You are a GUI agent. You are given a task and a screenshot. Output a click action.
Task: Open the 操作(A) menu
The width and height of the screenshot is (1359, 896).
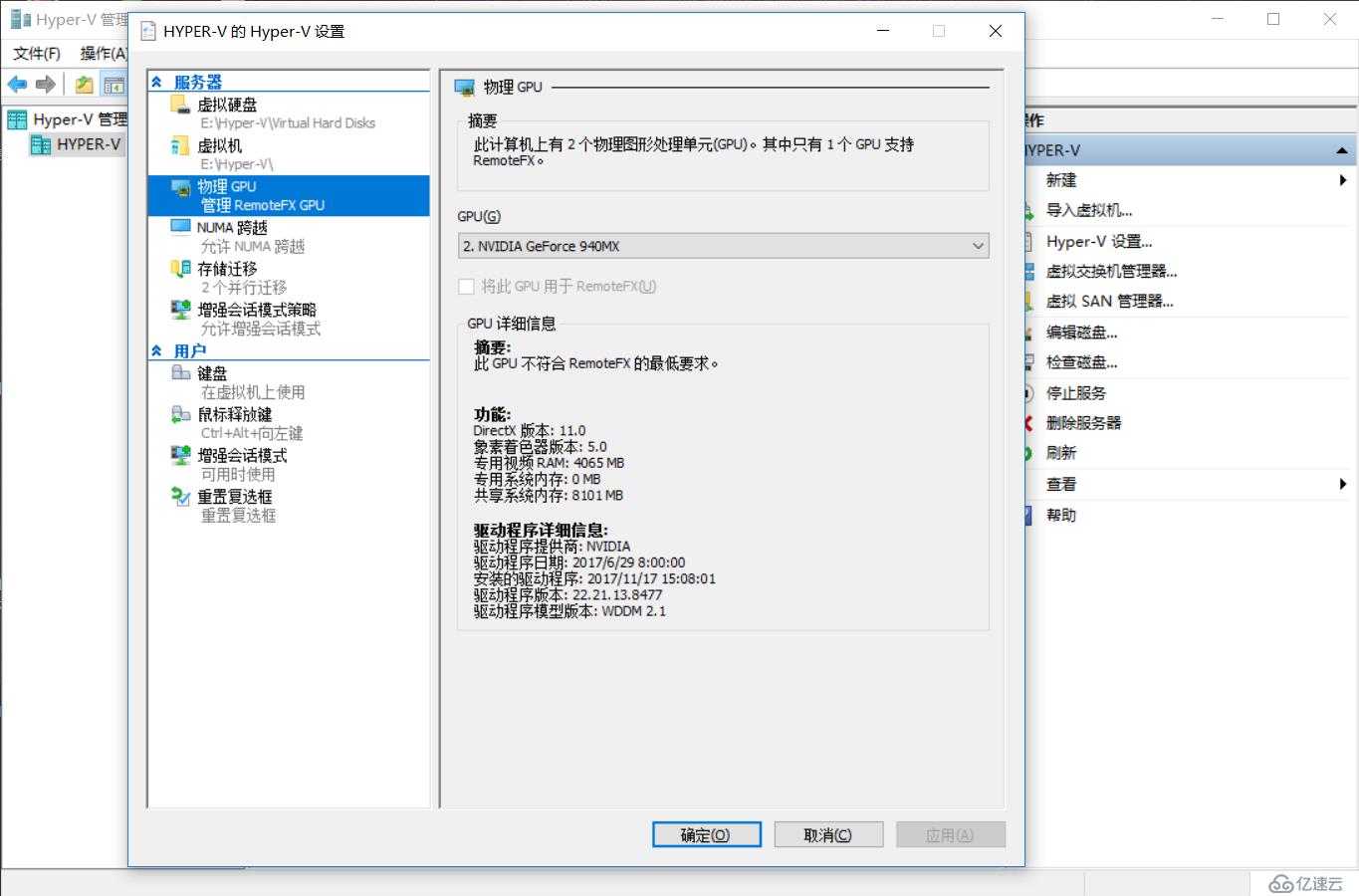pyautogui.click(x=104, y=54)
